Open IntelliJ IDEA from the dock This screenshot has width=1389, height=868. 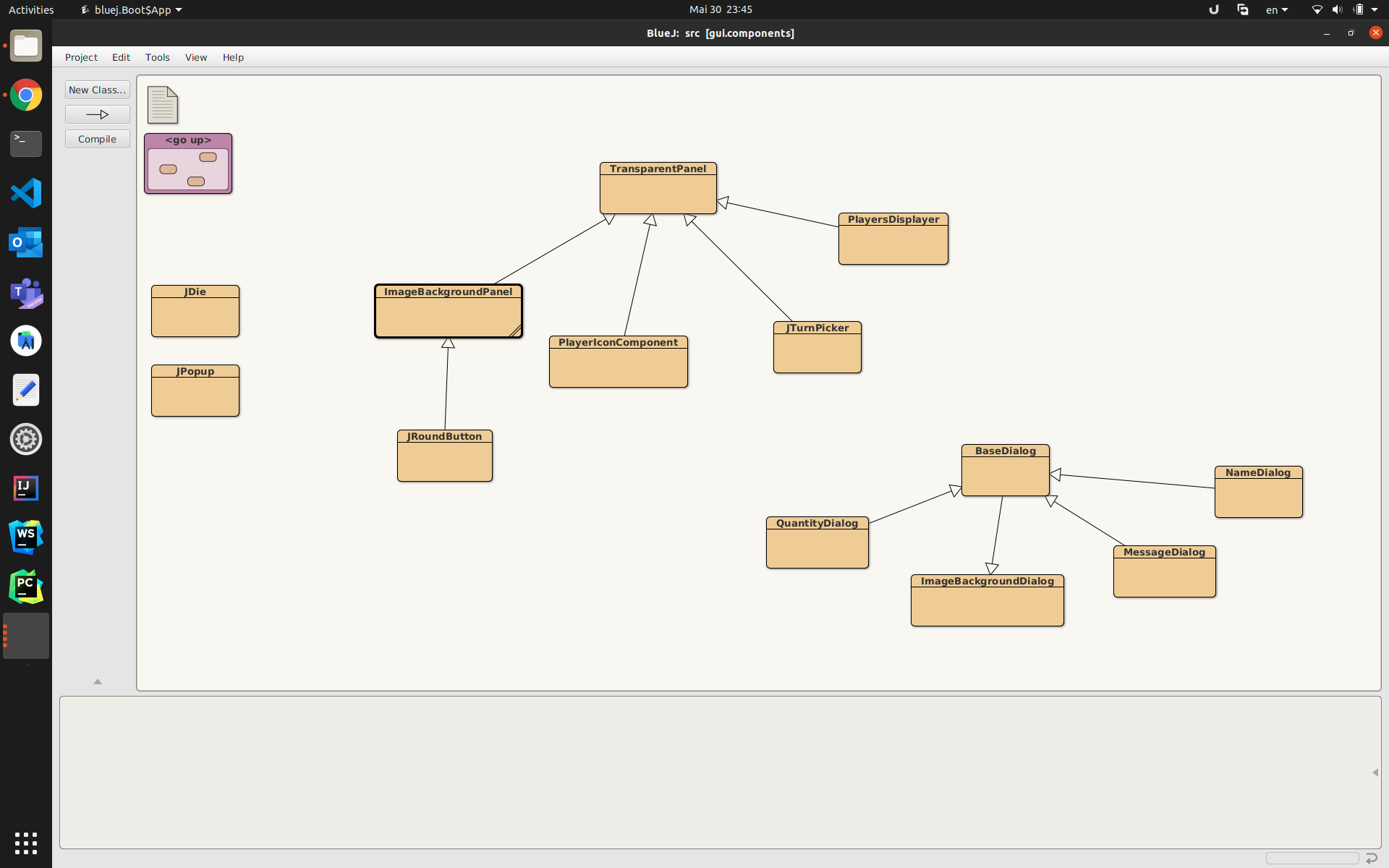[26, 488]
